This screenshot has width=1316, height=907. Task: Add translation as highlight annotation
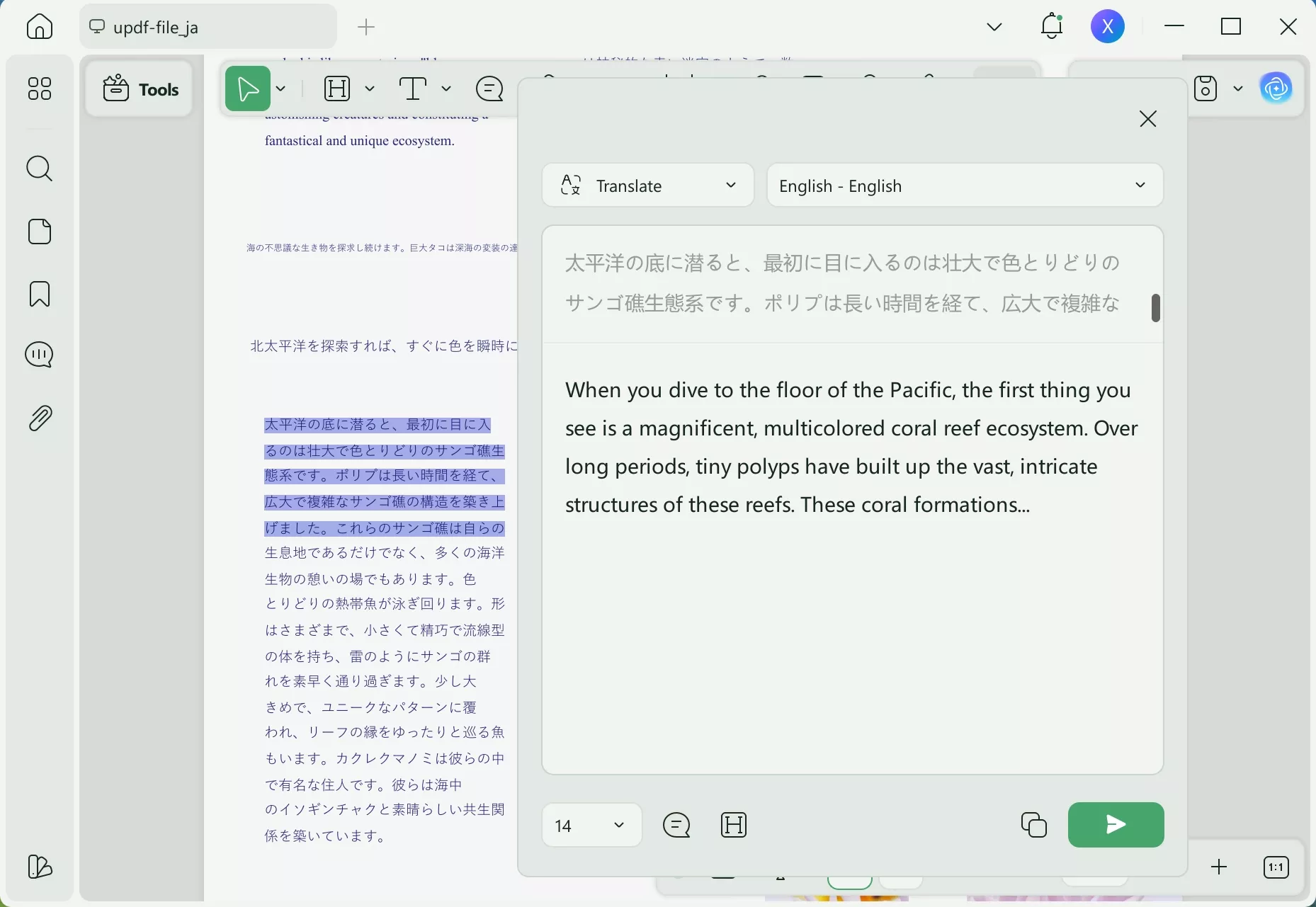(x=734, y=825)
